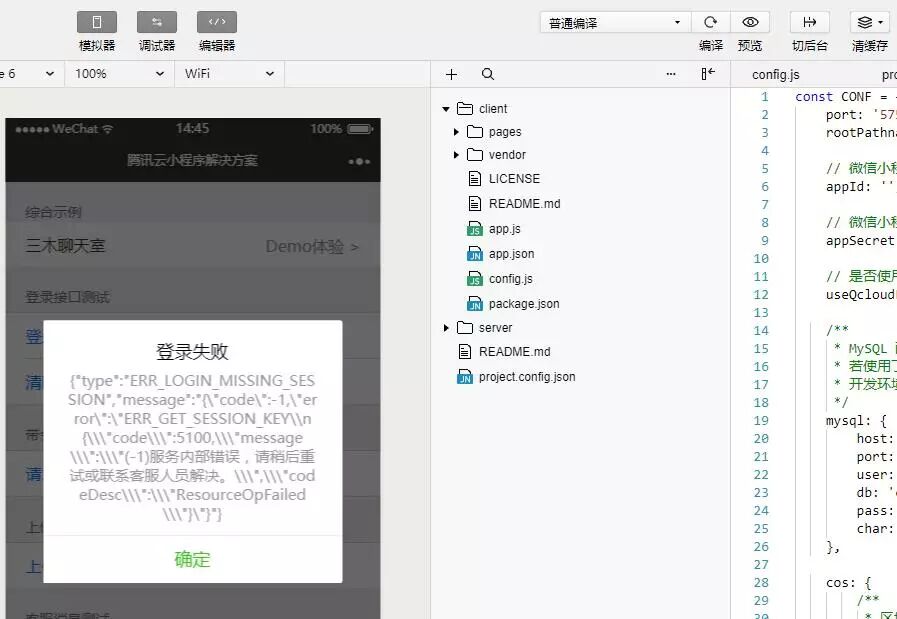
Task: Click the vendor folder icon
Action: pos(475,155)
